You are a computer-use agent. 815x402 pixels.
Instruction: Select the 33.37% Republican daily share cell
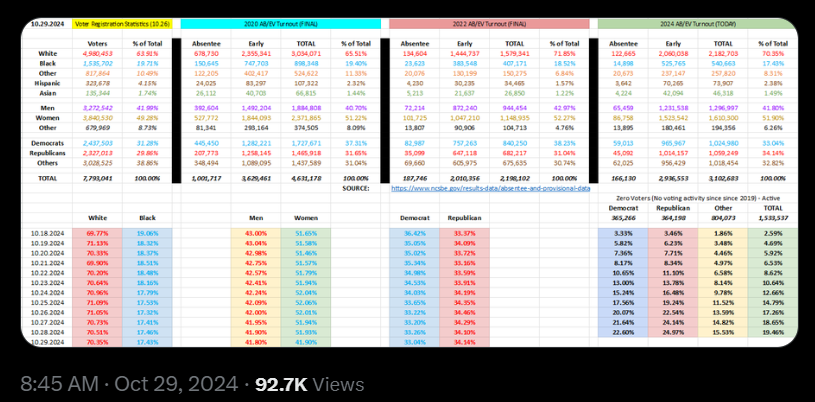(x=464, y=233)
